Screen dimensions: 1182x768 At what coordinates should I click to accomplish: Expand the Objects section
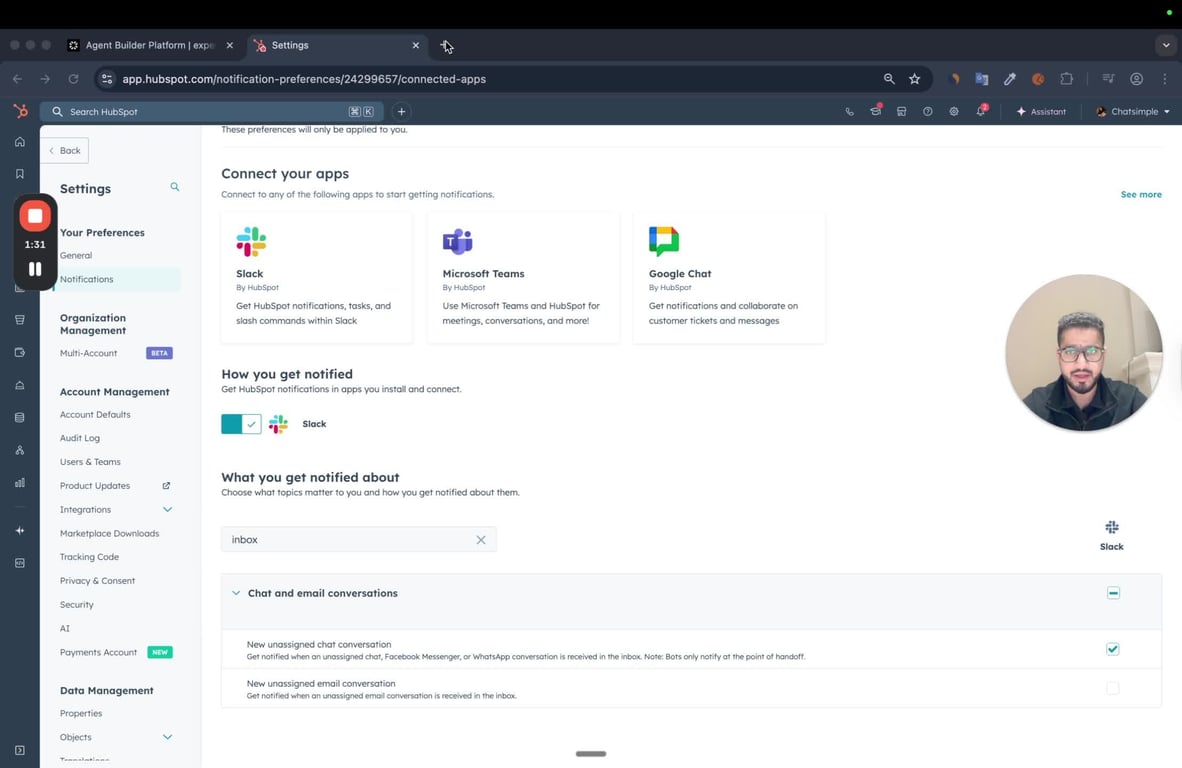pyautogui.click(x=167, y=737)
